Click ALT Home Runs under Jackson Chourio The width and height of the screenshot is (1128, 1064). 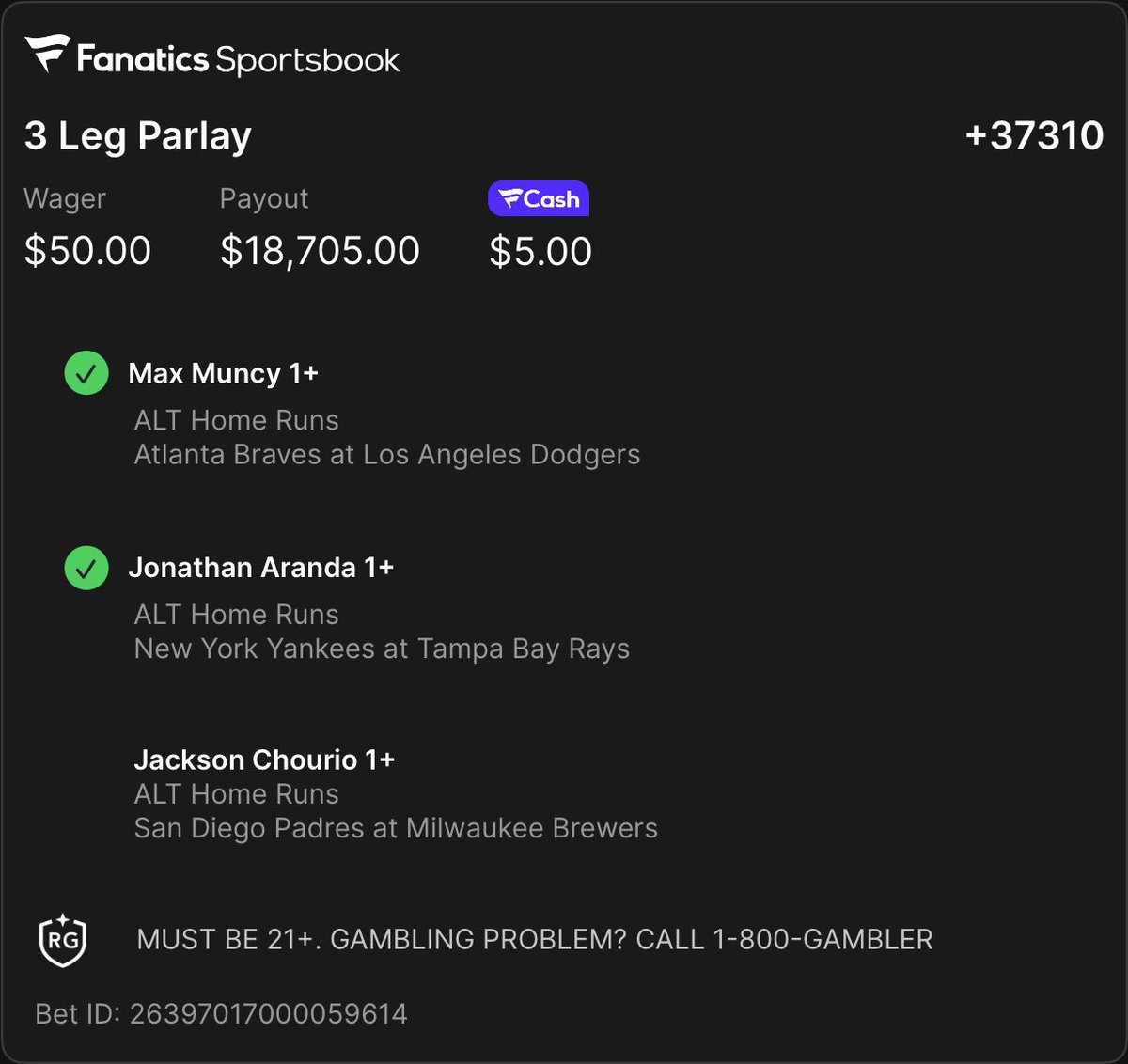coord(236,794)
